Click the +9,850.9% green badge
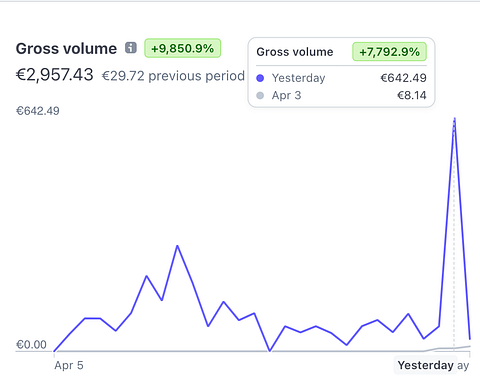The image size is (480, 381). (x=183, y=48)
